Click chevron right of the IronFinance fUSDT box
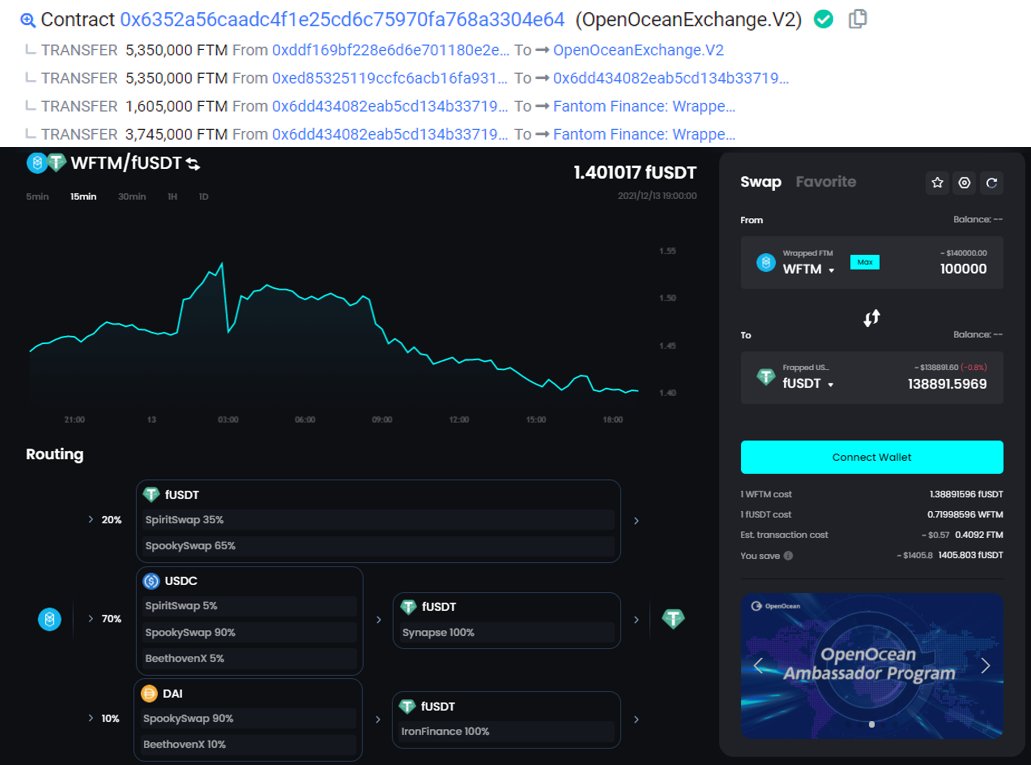Viewport: 1031px width, 765px height. pos(636,720)
